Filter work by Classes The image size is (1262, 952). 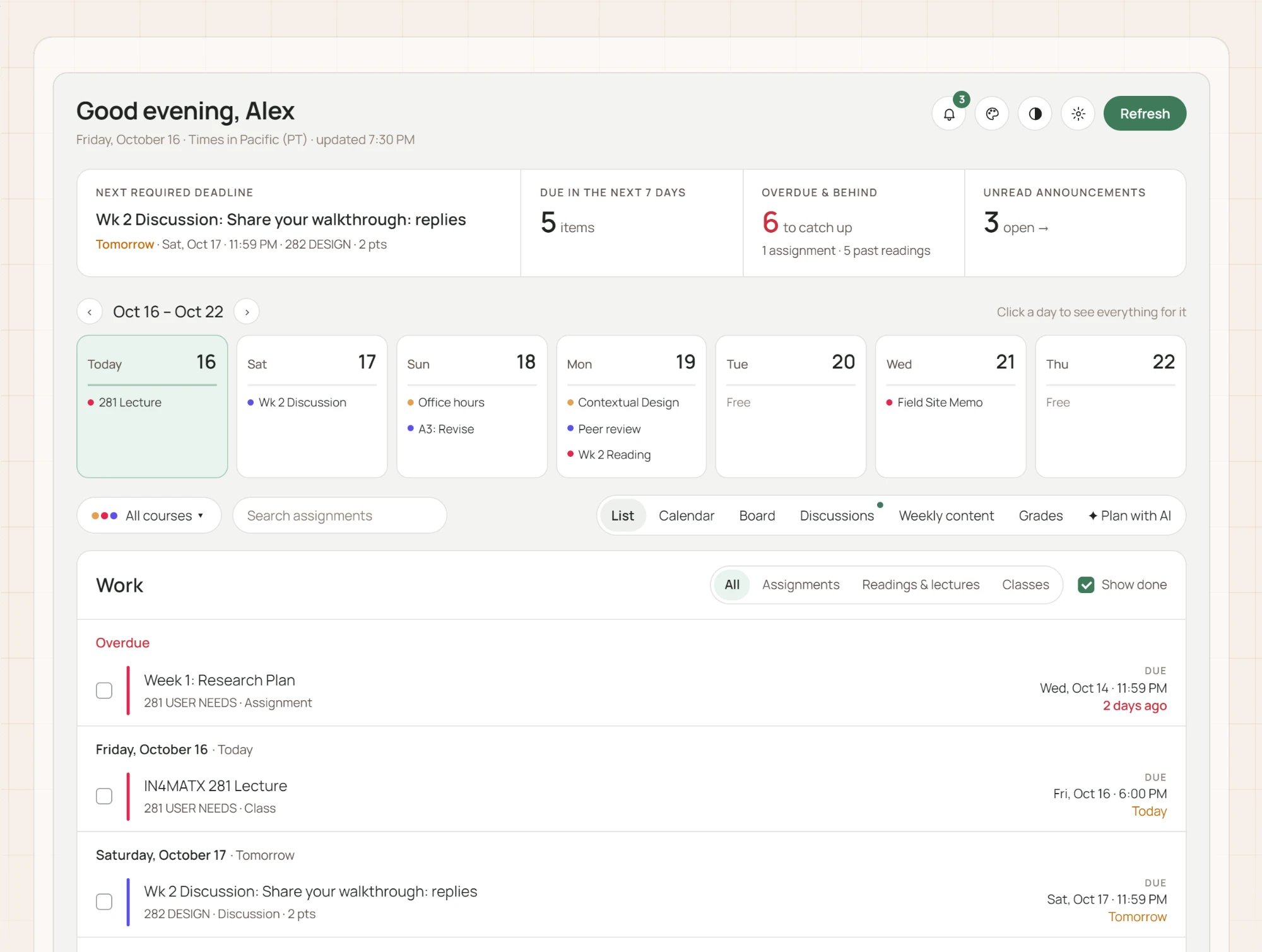(x=1025, y=585)
